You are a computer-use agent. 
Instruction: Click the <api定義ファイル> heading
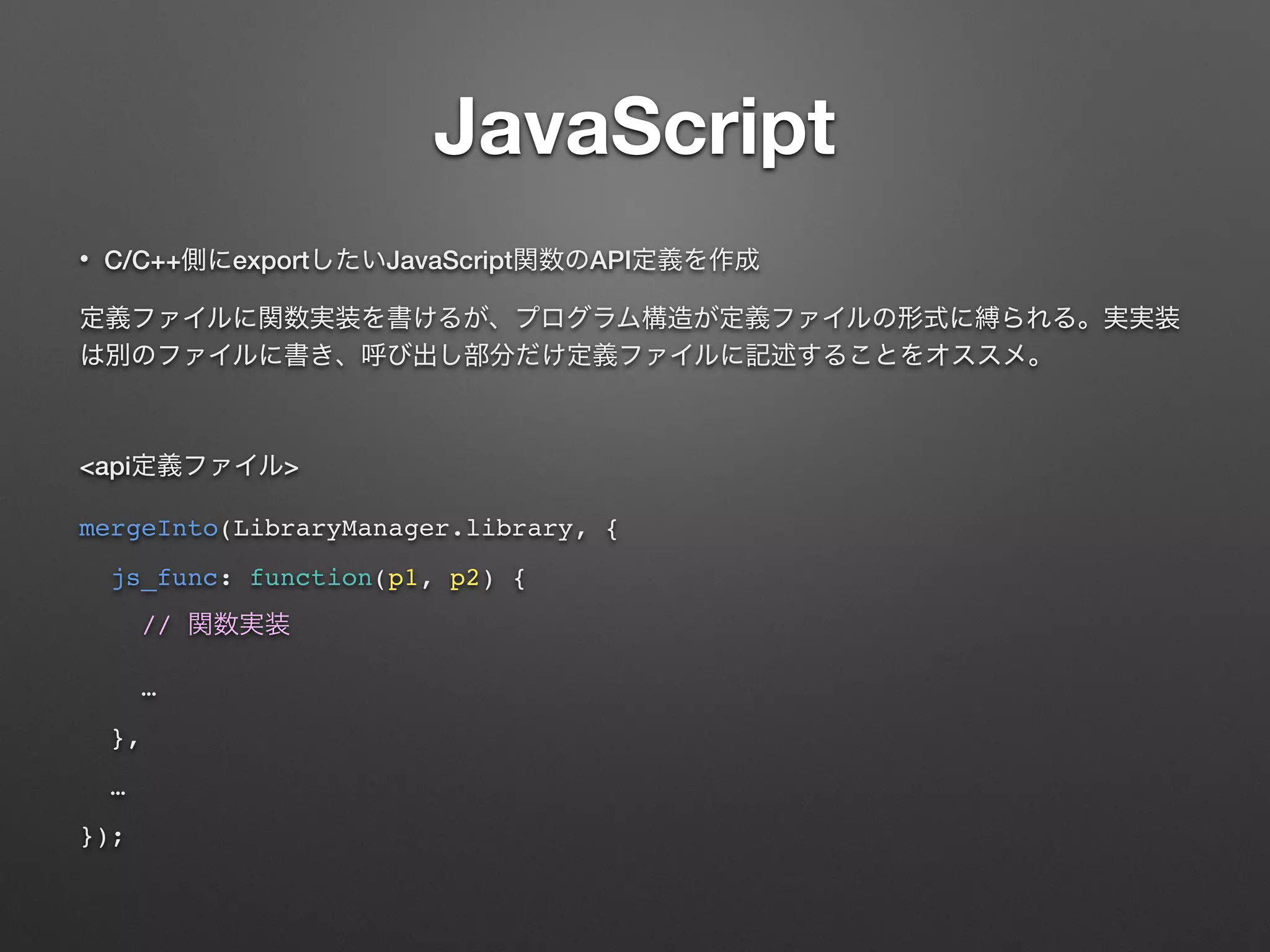(x=189, y=466)
